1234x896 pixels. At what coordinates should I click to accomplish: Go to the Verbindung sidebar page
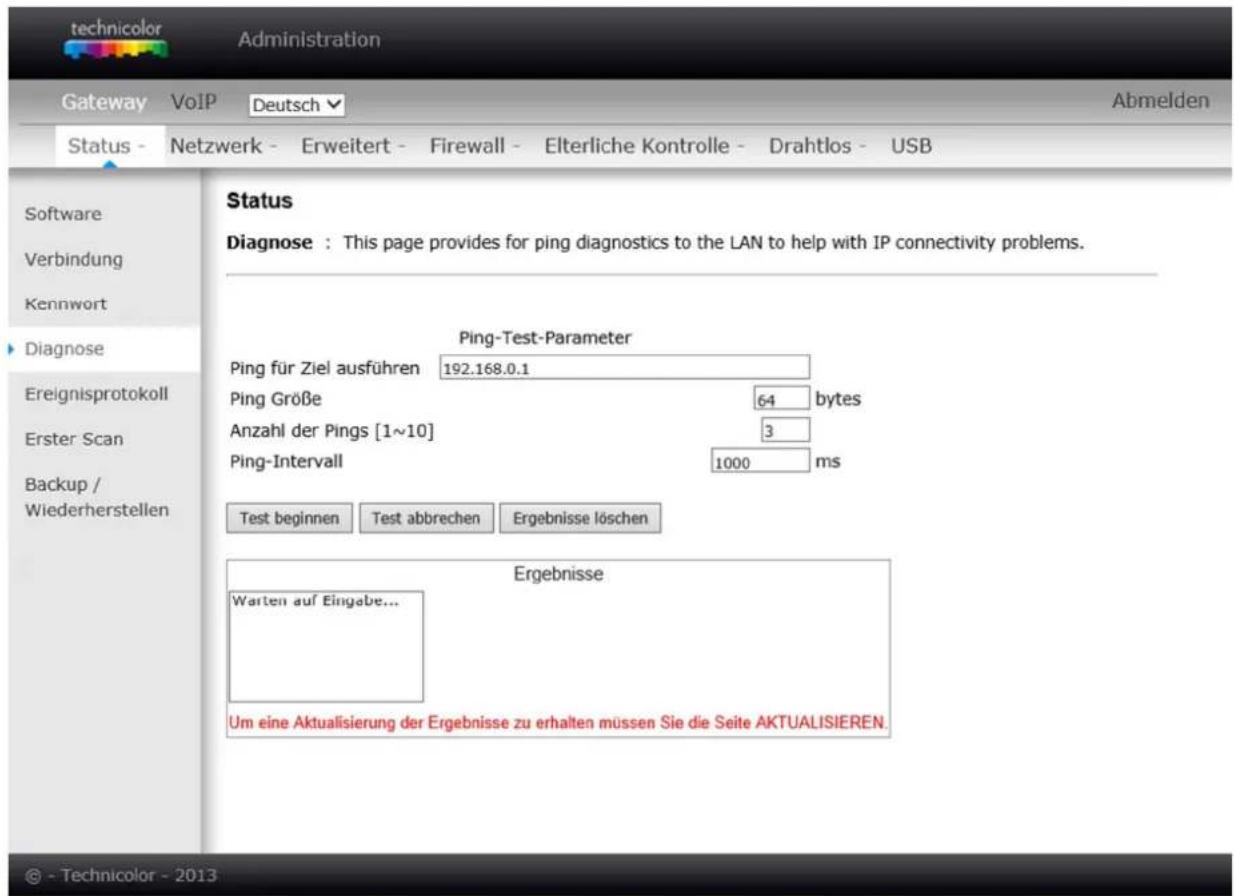tap(73, 259)
